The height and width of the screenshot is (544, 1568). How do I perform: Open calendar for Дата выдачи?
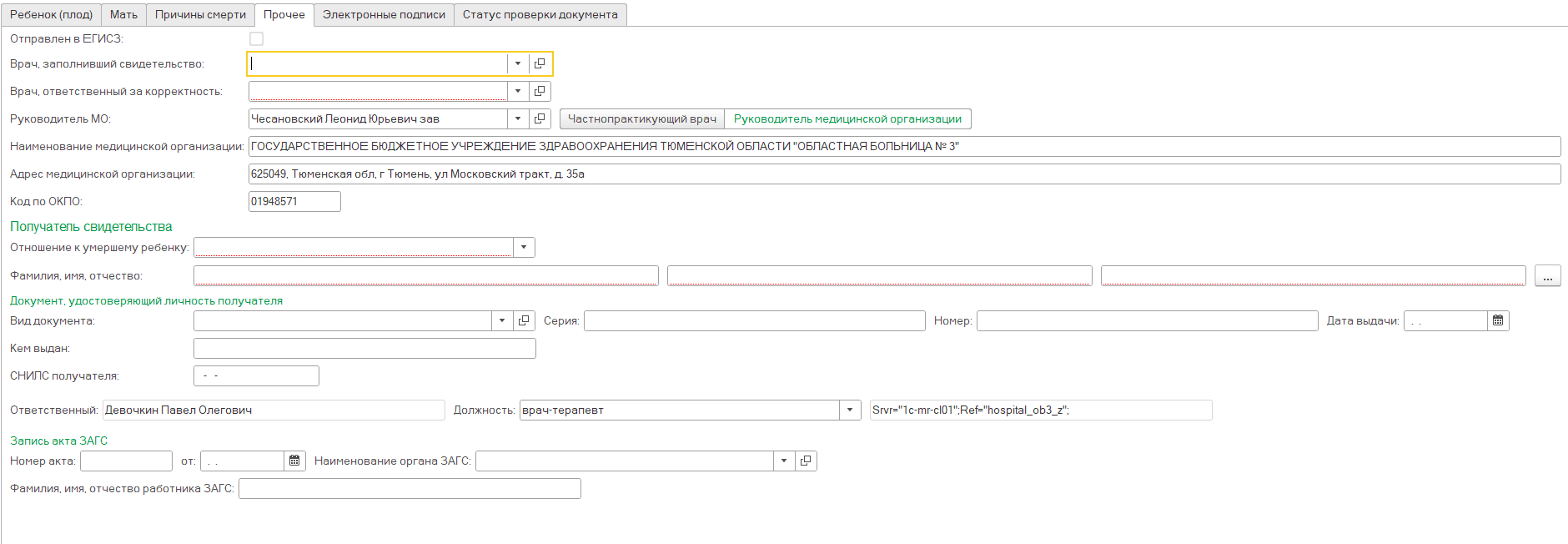coord(1498,321)
